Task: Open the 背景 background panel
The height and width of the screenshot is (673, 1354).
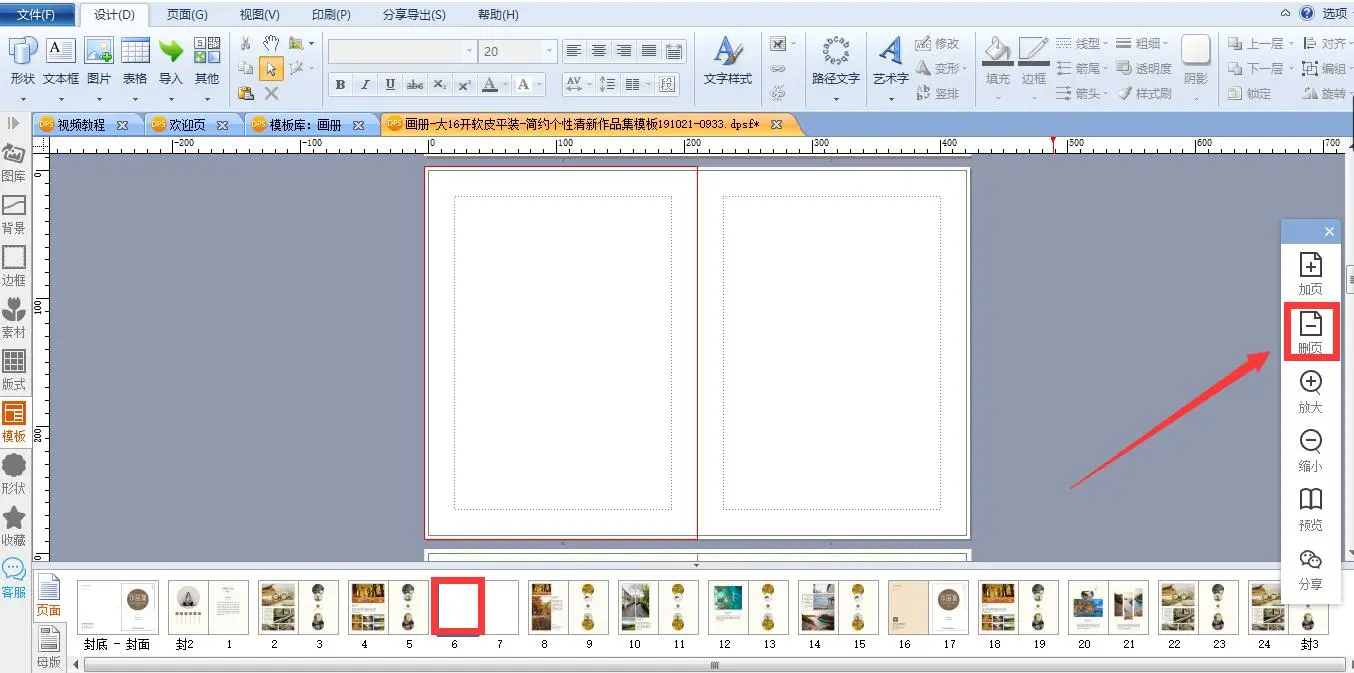Action: [x=14, y=215]
